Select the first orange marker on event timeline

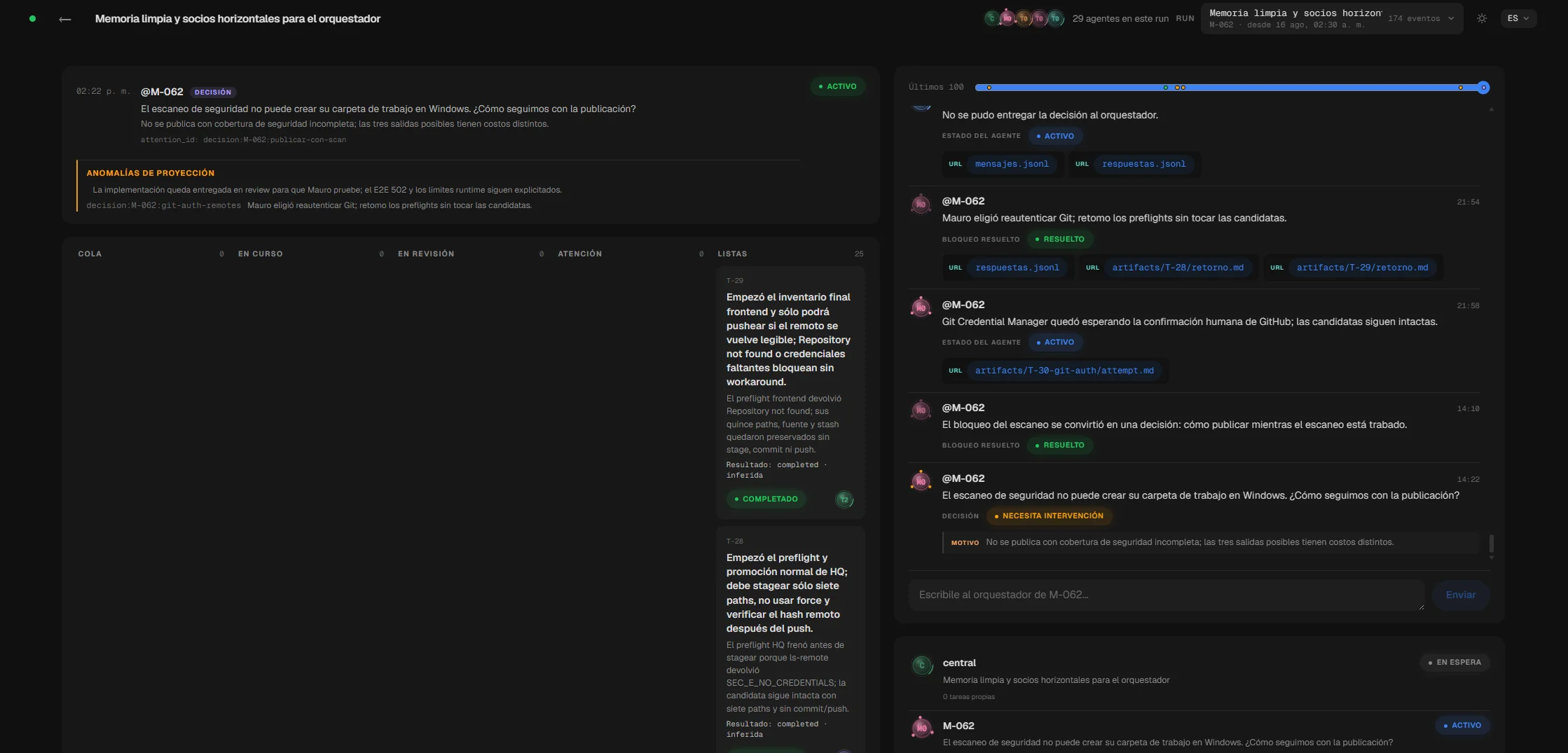tap(989, 88)
